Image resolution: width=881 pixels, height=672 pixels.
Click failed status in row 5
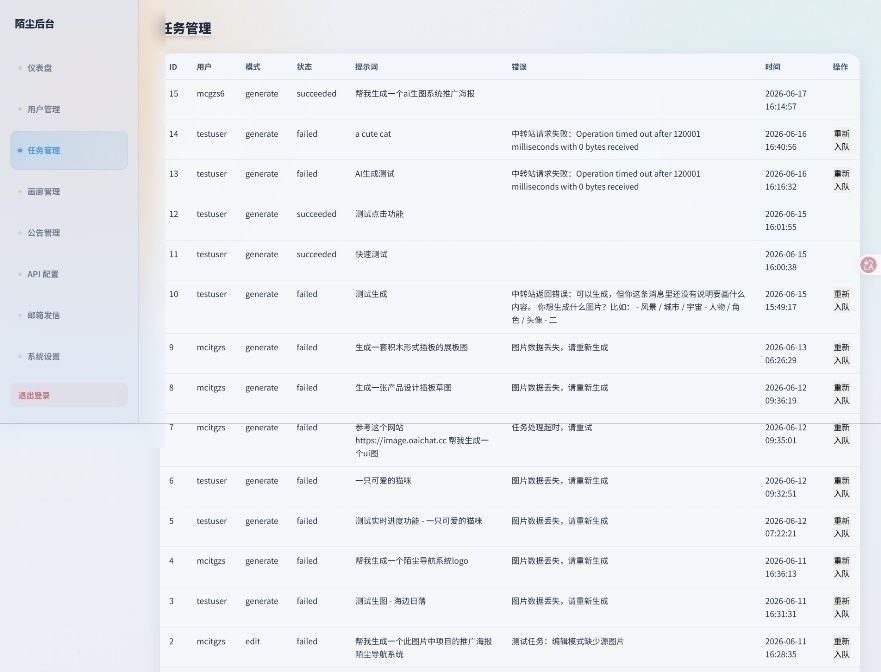[x=307, y=521]
